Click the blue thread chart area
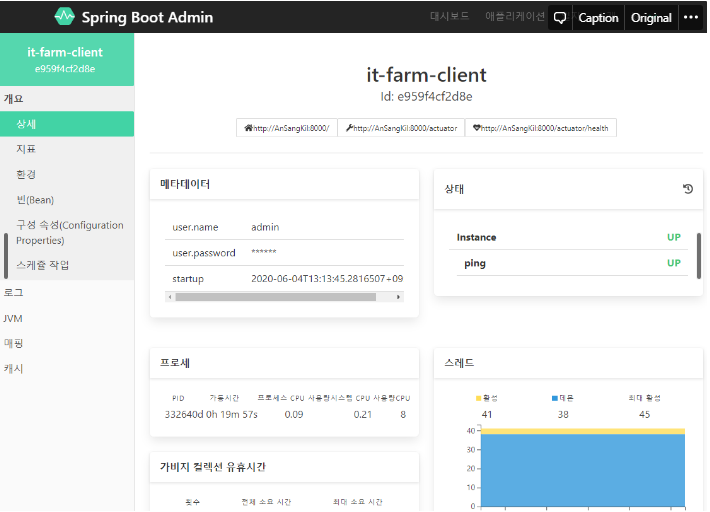 pyautogui.click(x=583, y=470)
